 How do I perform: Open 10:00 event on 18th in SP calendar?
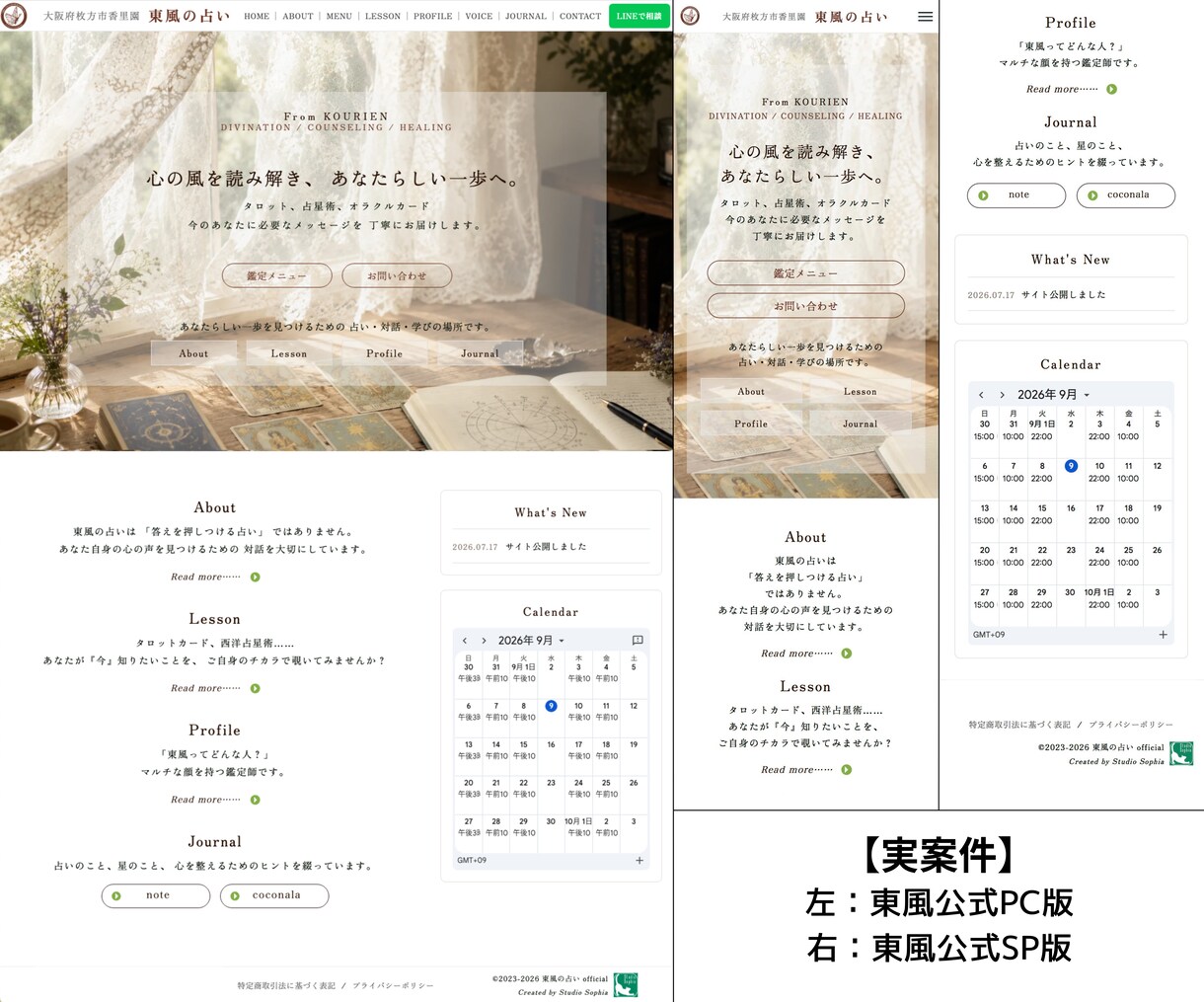[x=1128, y=520]
